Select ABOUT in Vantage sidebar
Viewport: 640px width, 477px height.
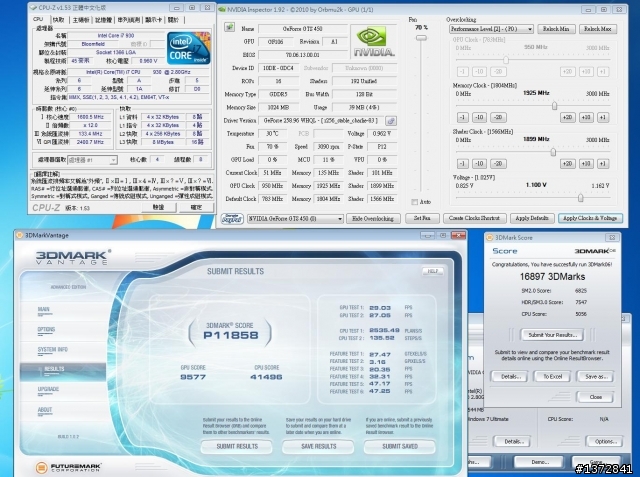tap(45, 410)
